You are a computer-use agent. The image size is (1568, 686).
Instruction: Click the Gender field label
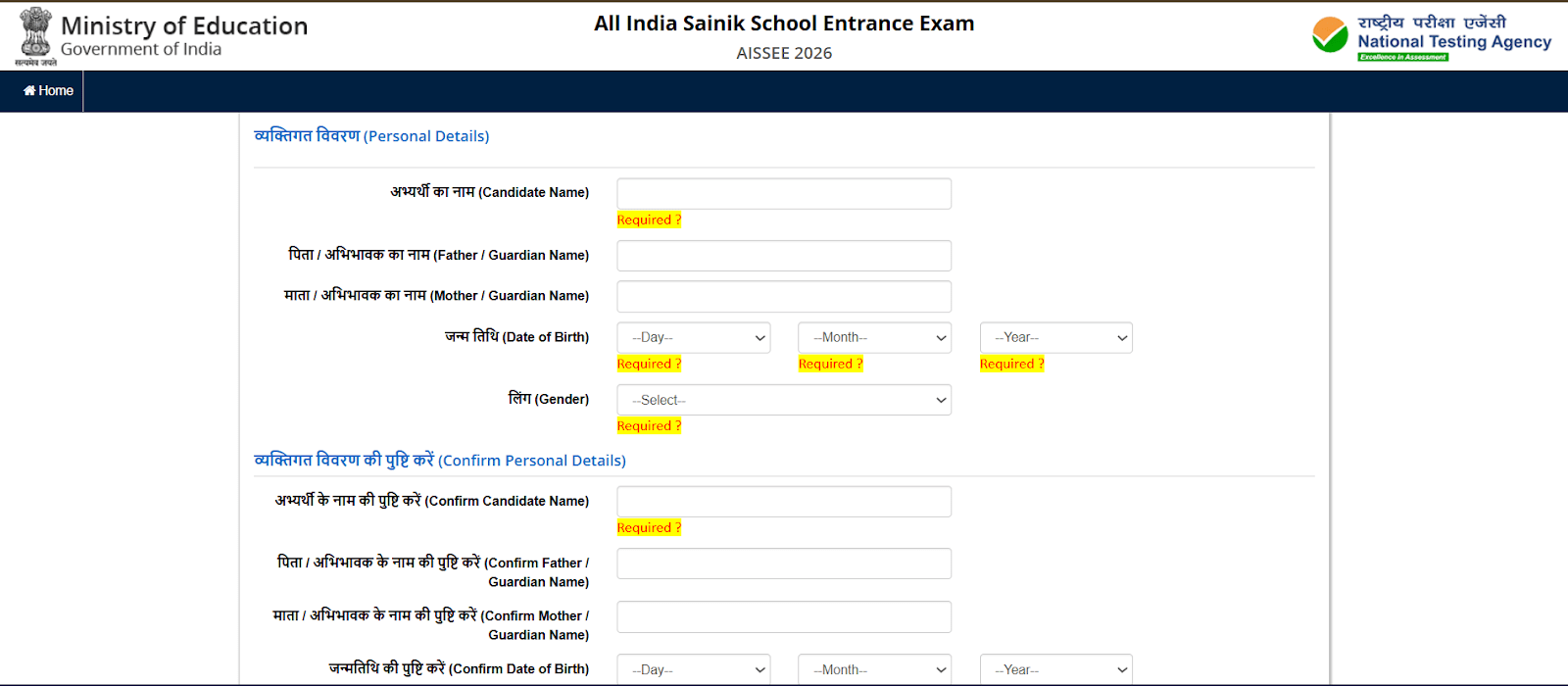point(549,399)
